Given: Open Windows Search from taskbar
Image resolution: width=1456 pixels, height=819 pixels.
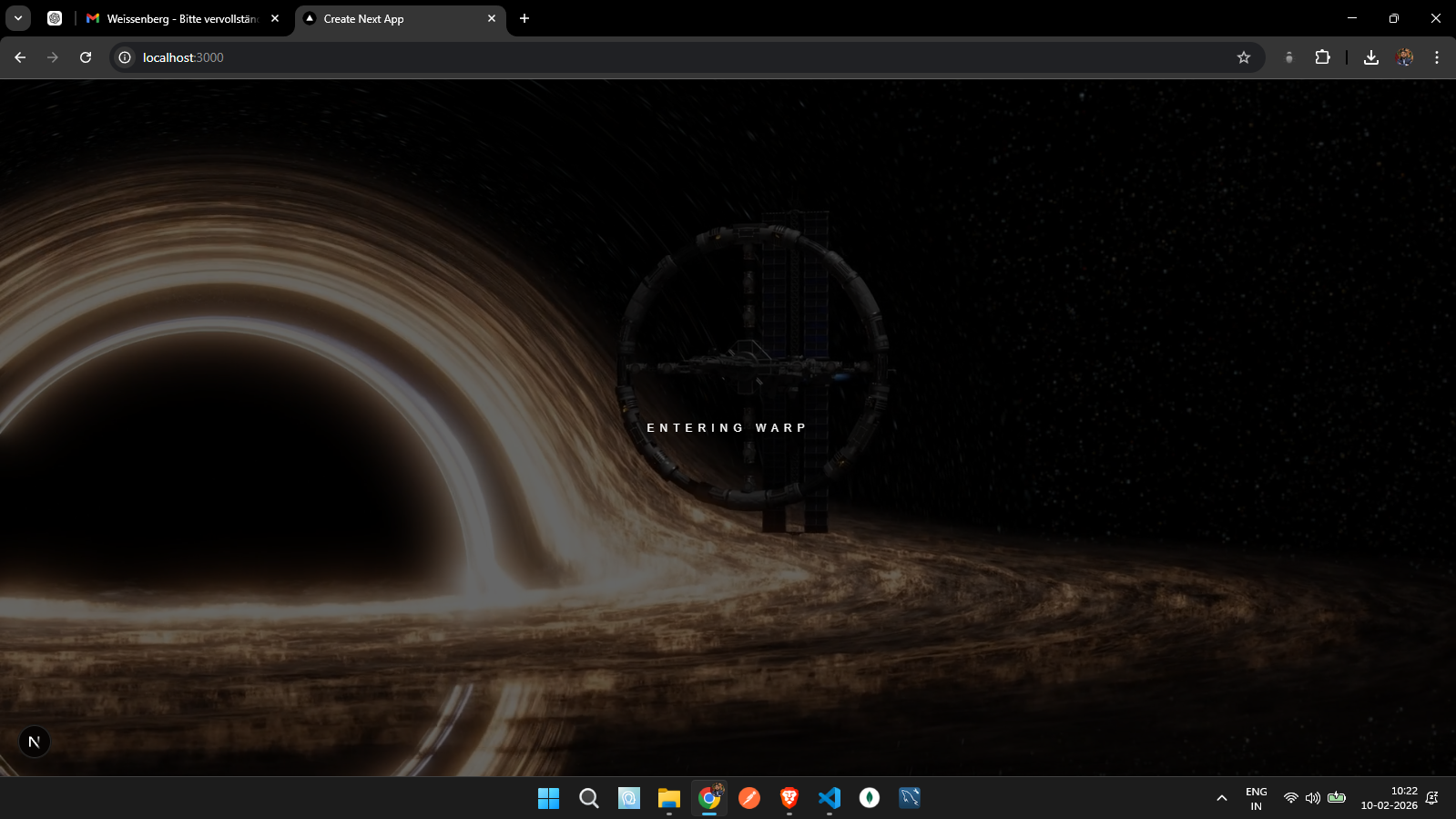Looking at the screenshot, I should coord(589,798).
